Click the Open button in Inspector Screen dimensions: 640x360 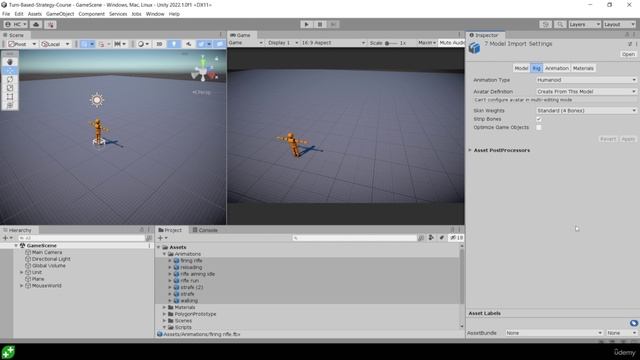tap(628, 54)
